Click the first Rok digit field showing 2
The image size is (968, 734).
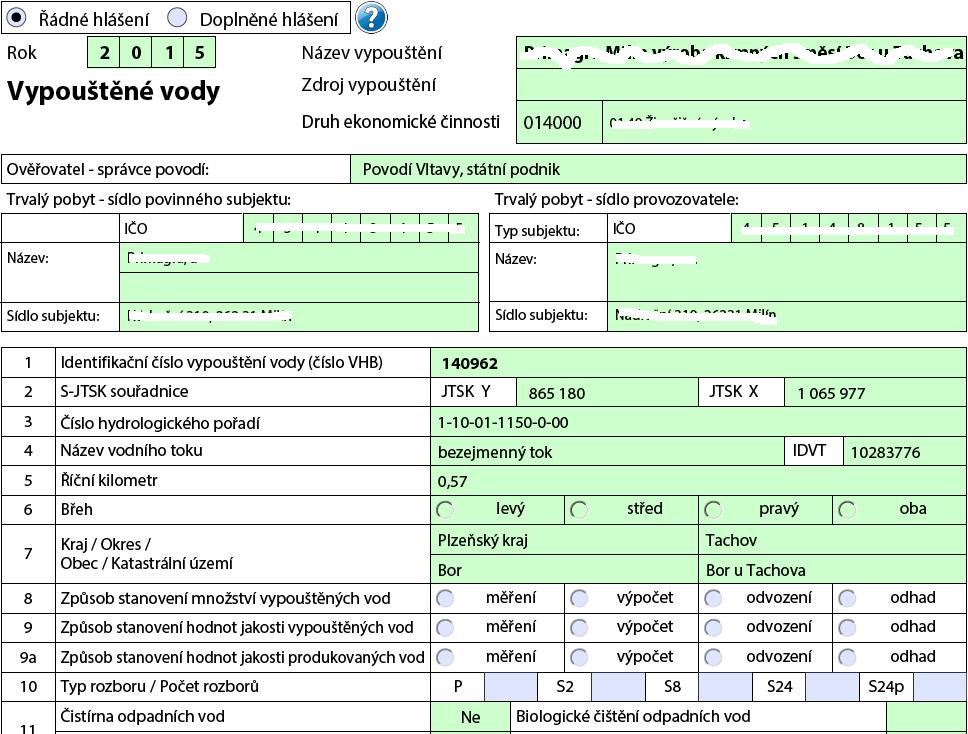pyautogui.click(x=104, y=52)
